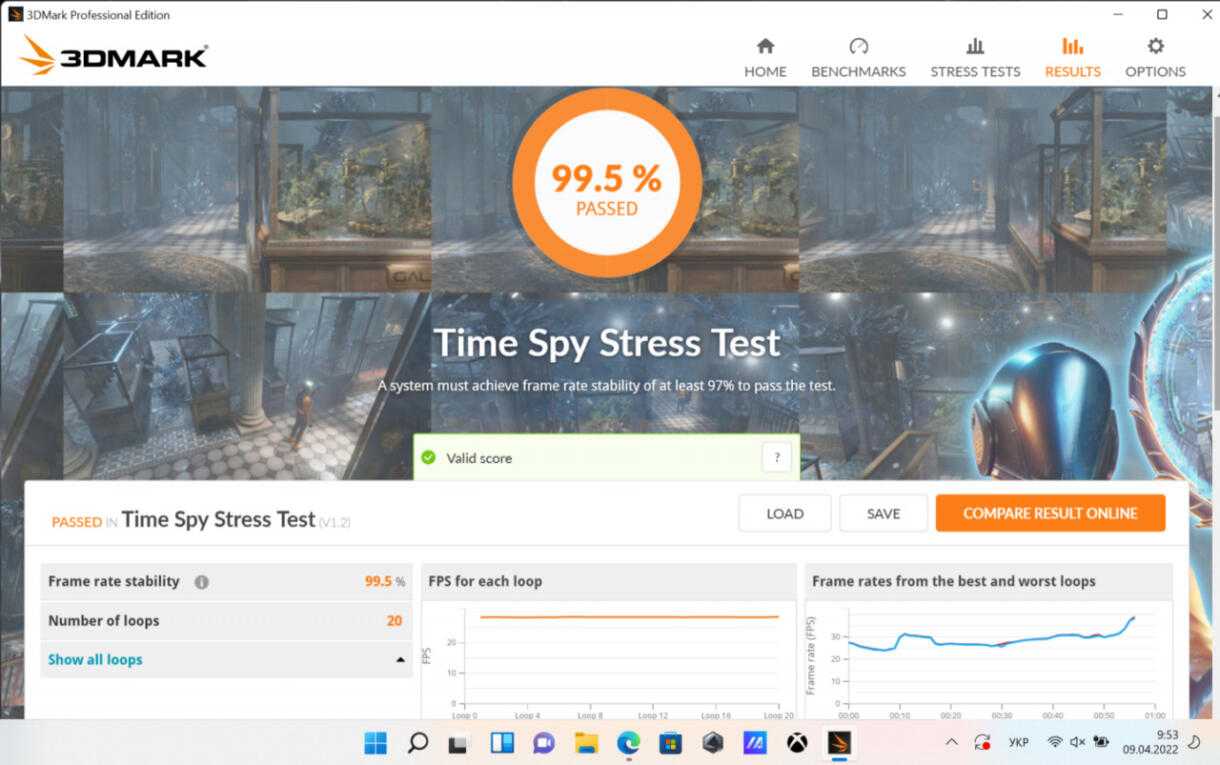The width and height of the screenshot is (1220, 765).
Task: Open the Show all loops link
Action: point(95,659)
